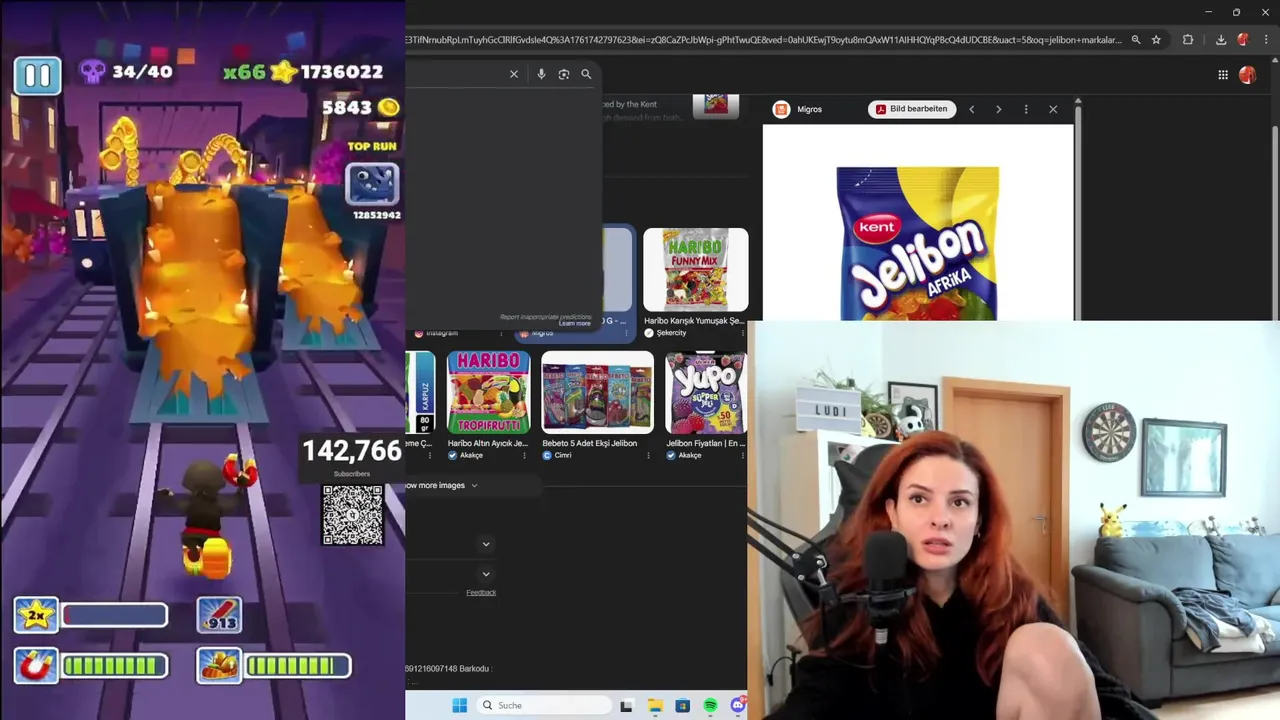
Task: Click the 2x booster progress bar
Action: tap(114, 615)
